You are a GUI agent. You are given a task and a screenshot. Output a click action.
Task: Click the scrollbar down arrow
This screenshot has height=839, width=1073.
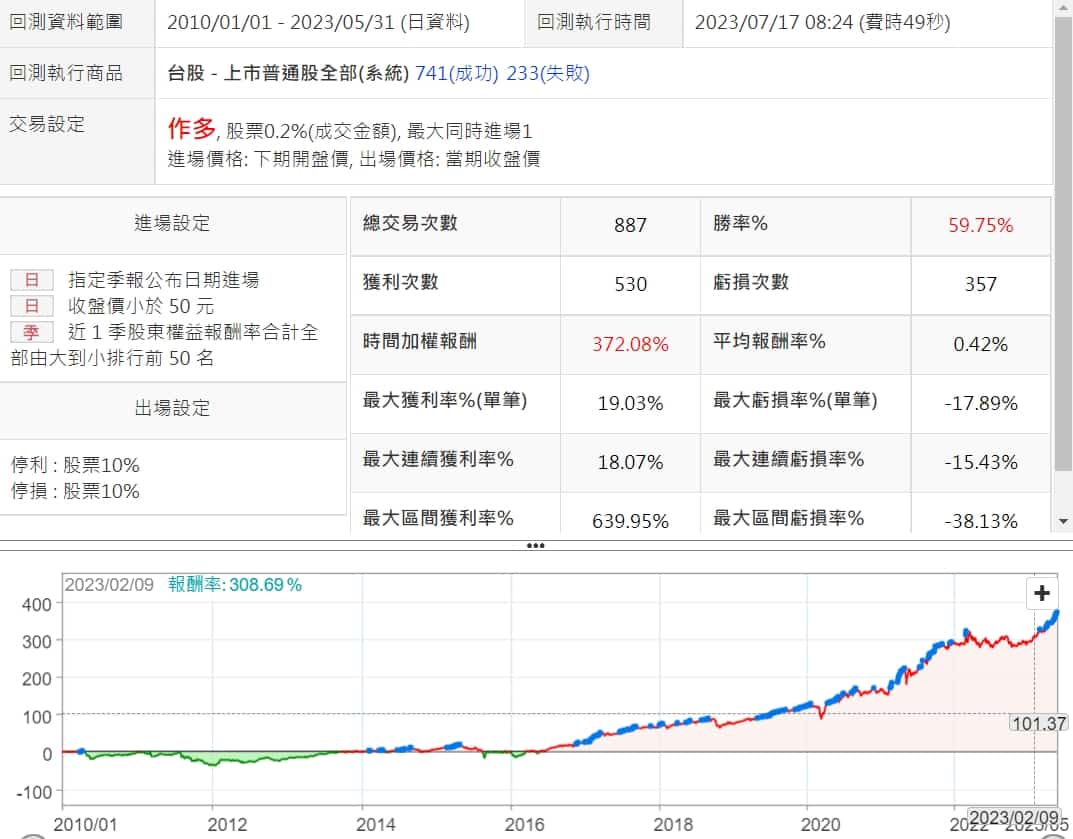pos(1063,521)
